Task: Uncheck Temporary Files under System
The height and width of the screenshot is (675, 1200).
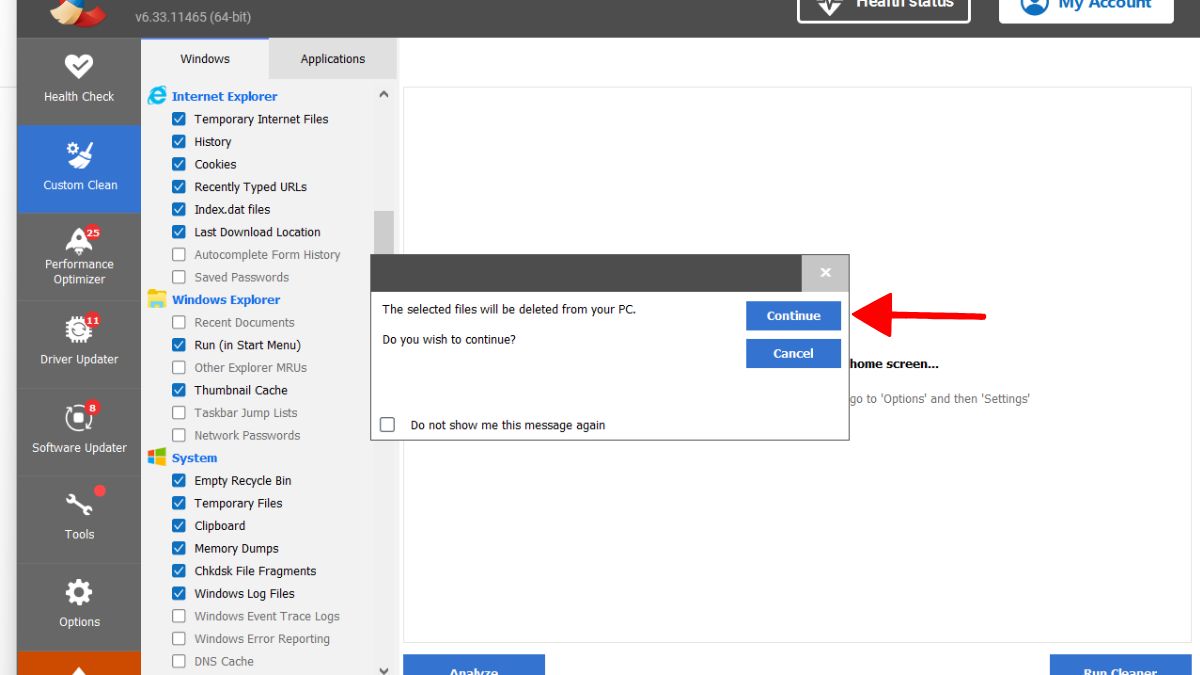Action: (x=179, y=503)
